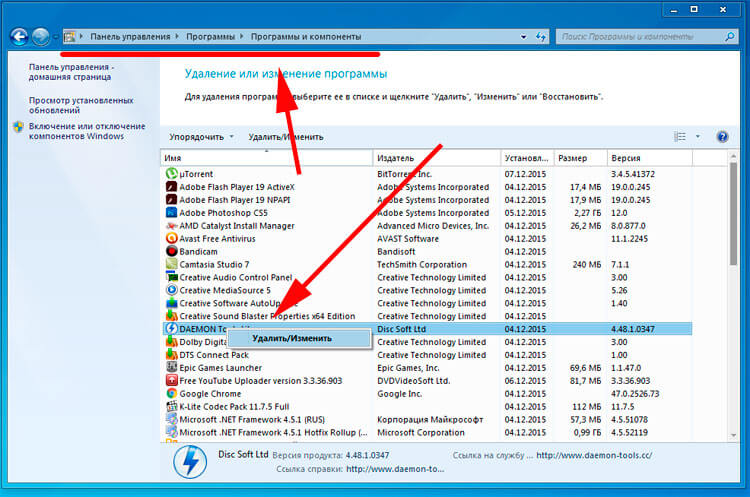The width and height of the screenshot is (750, 497).
Task: Choose Удалить/Изменить in the context menu
Action: (x=299, y=339)
